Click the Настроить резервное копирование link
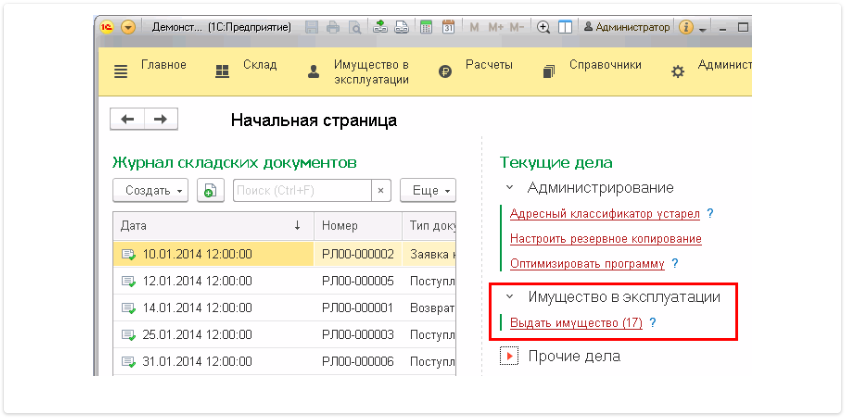Viewport: 846px width, 418px height. (x=605, y=239)
